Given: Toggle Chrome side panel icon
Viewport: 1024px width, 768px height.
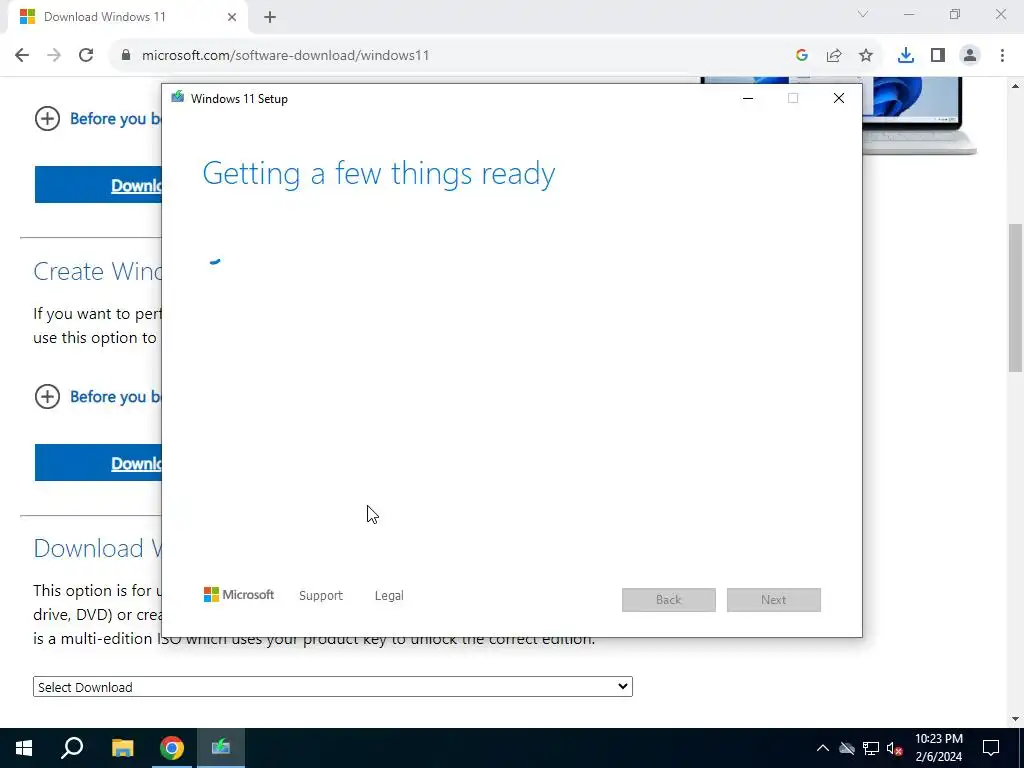Looking at the screenshot, I should (938, 56).
